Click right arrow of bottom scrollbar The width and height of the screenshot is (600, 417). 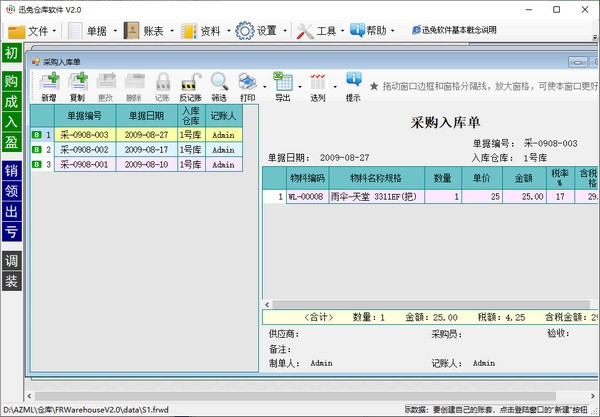click(593, 396)
